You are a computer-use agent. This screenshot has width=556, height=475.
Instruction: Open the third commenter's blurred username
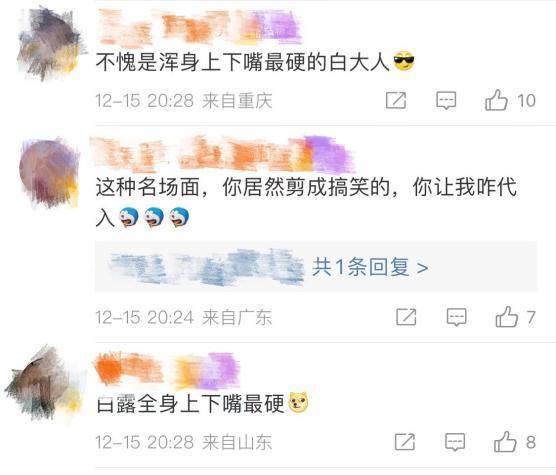pyautogui.click(x=167, y=369)
